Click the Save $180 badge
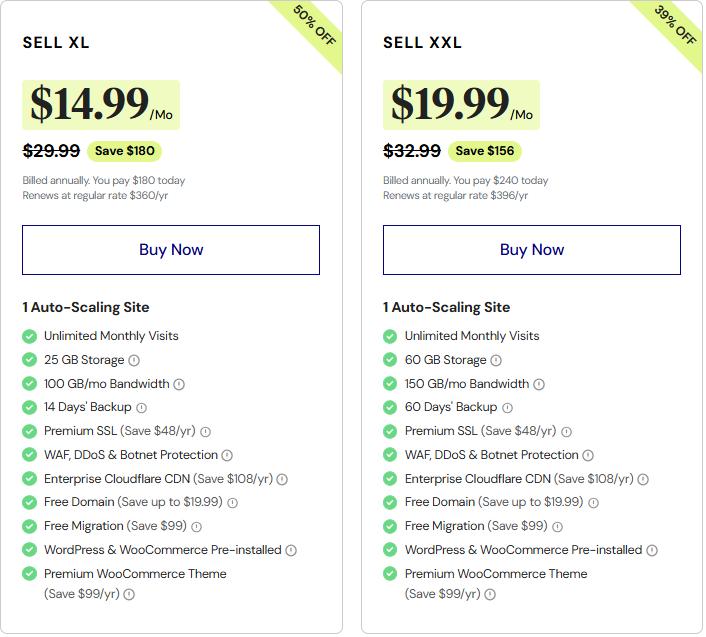 click(x=124, y=151)
